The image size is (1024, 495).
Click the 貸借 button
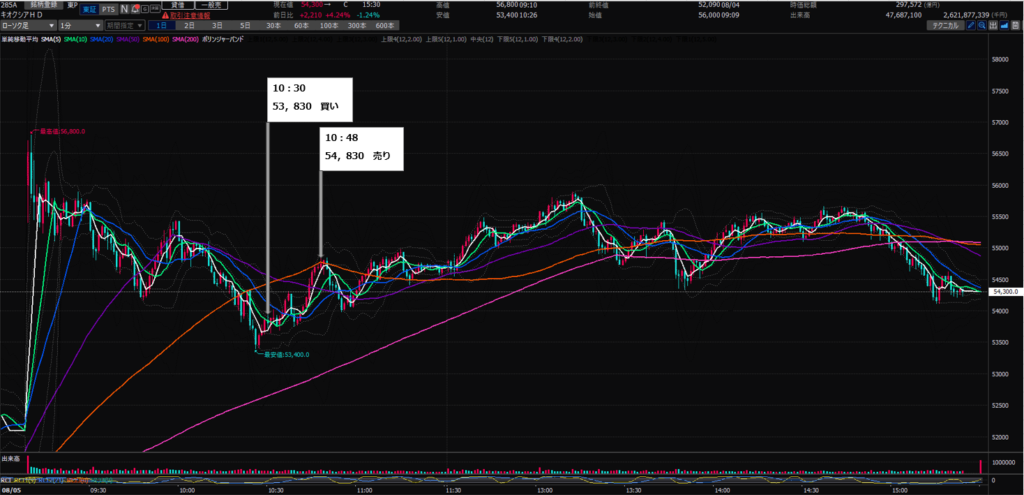pos(178,5)
